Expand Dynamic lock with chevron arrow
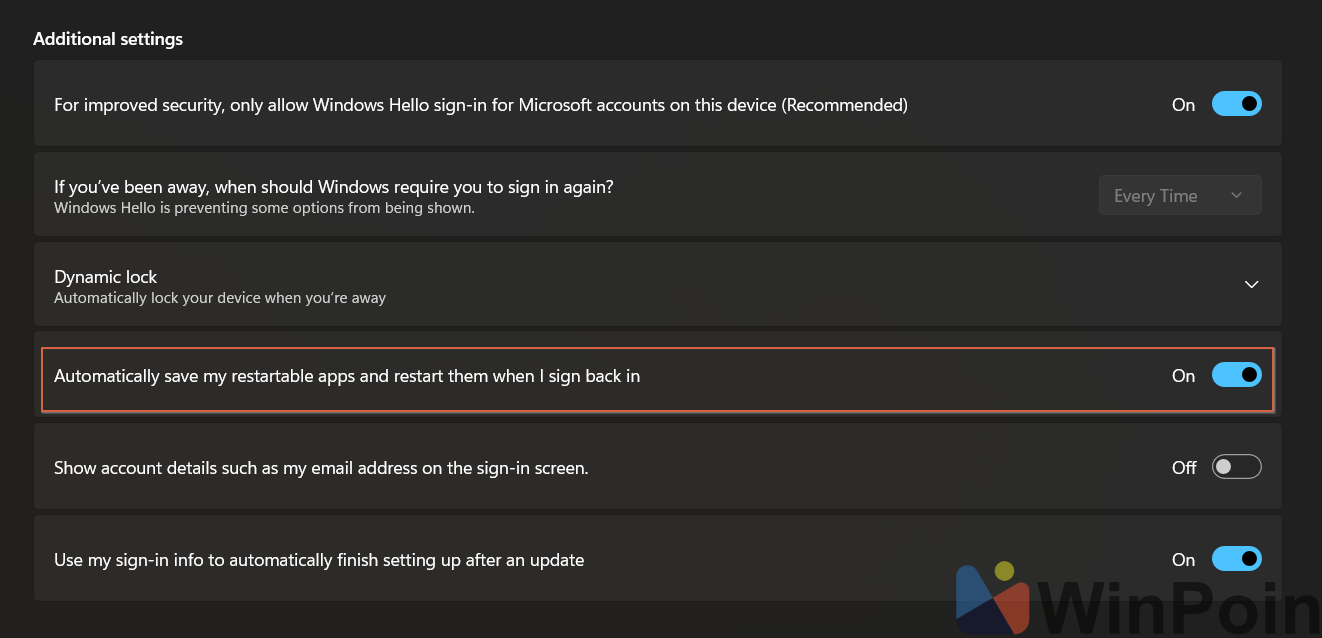The height and width of the screenshot is (638, 1322). (x=1251, y=285)
